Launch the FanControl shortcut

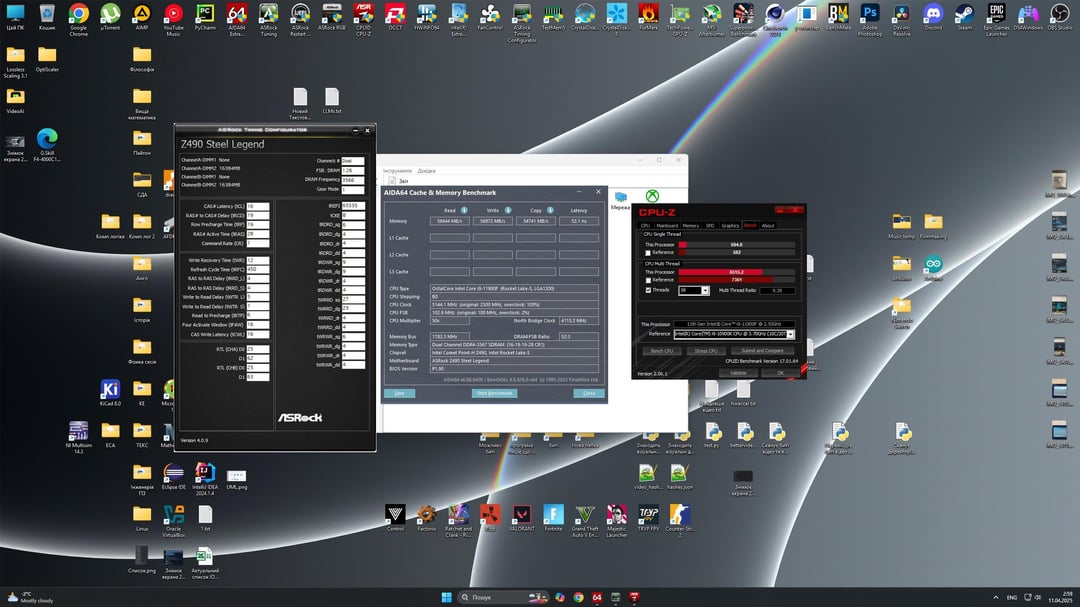point(490,17)
